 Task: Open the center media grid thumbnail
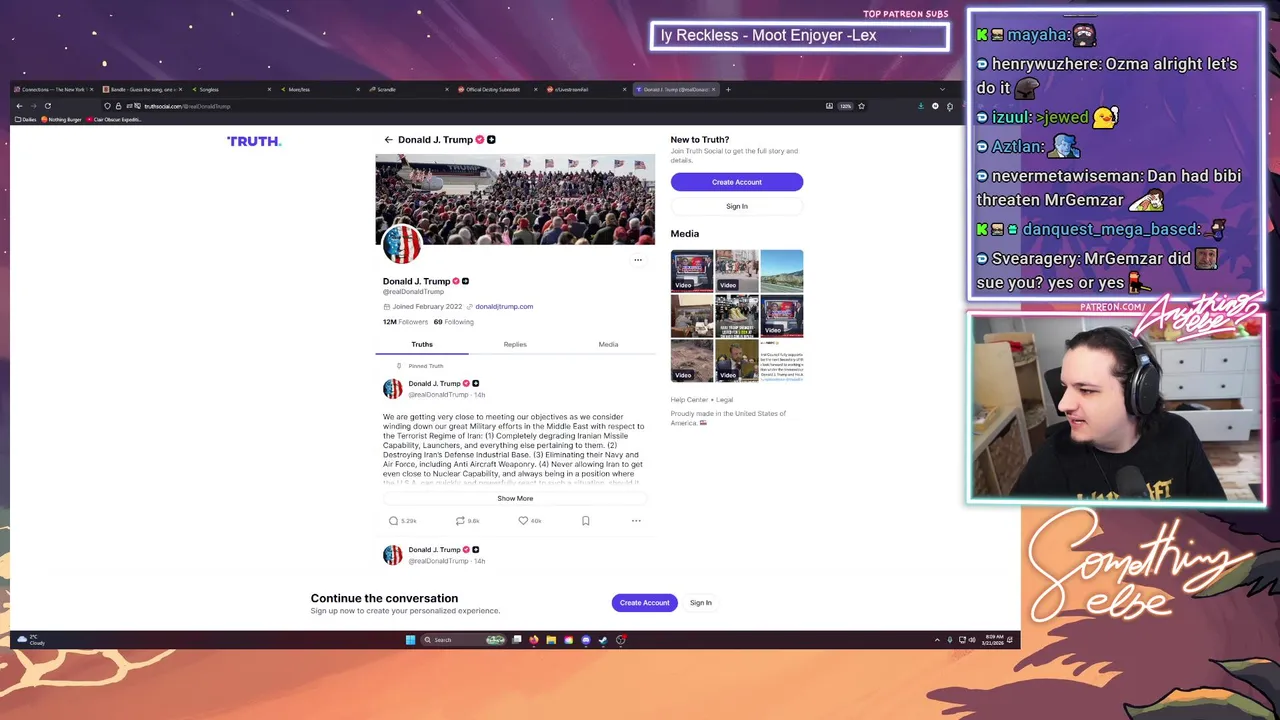pos(737,316)
